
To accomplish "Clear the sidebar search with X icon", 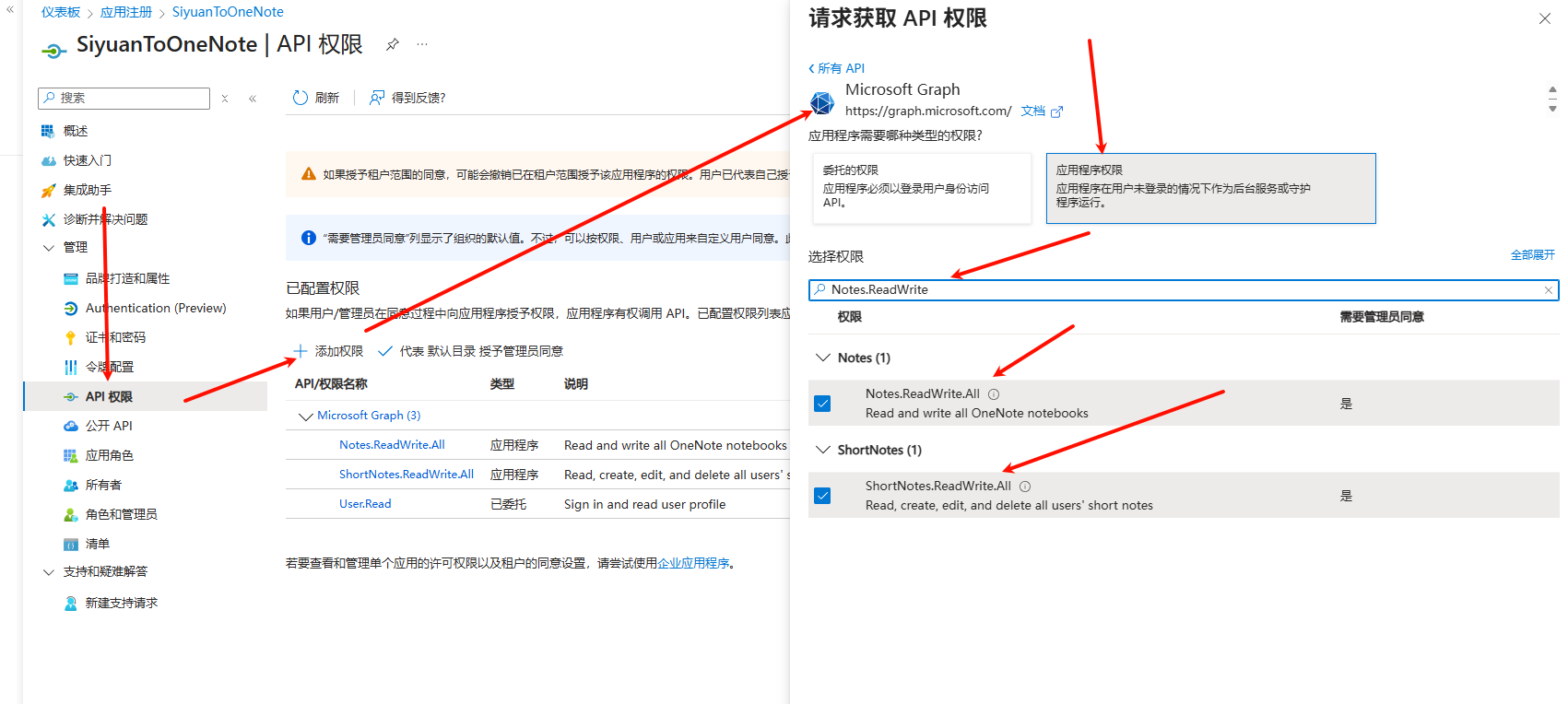I will coord(225,99).
